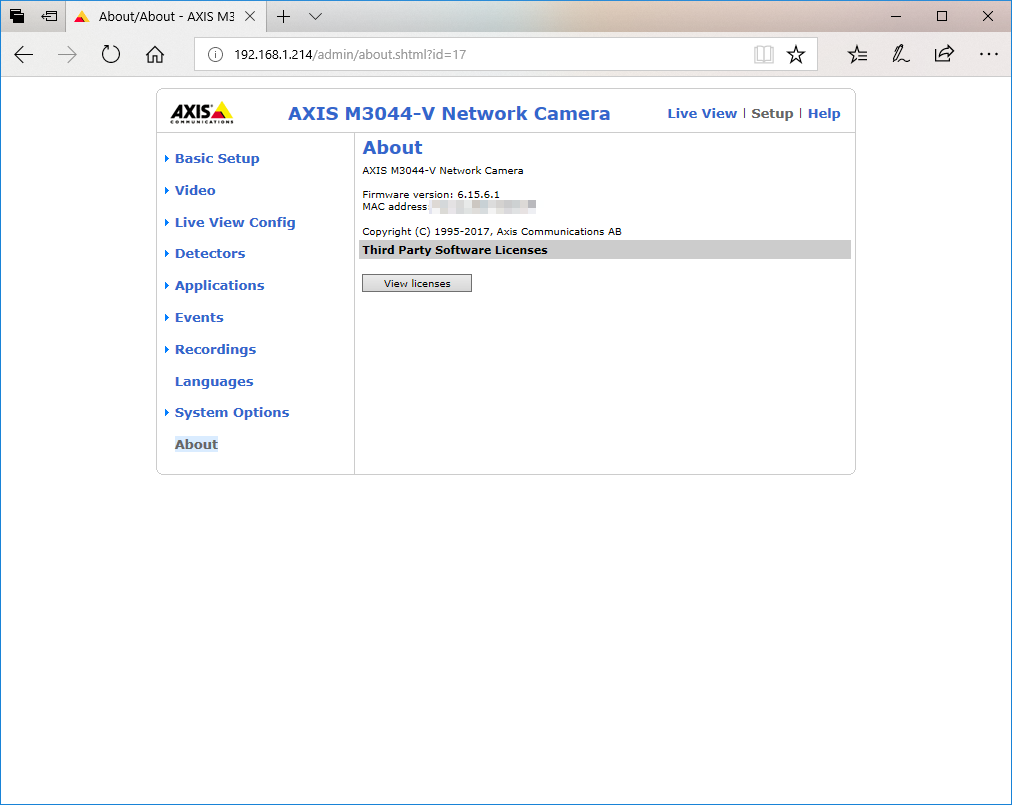
Task: Open the Events menu item
Action: (199, 318)
